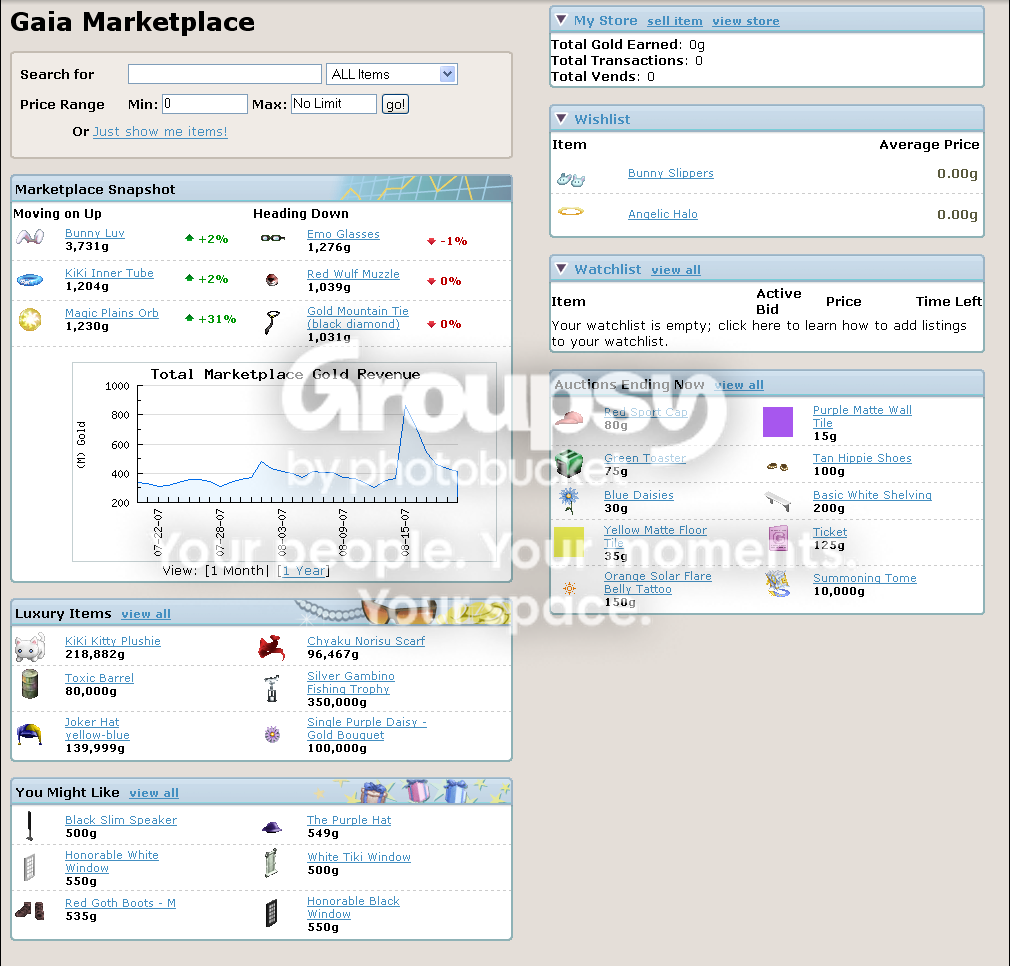Click the Max price field

(334, 104)
